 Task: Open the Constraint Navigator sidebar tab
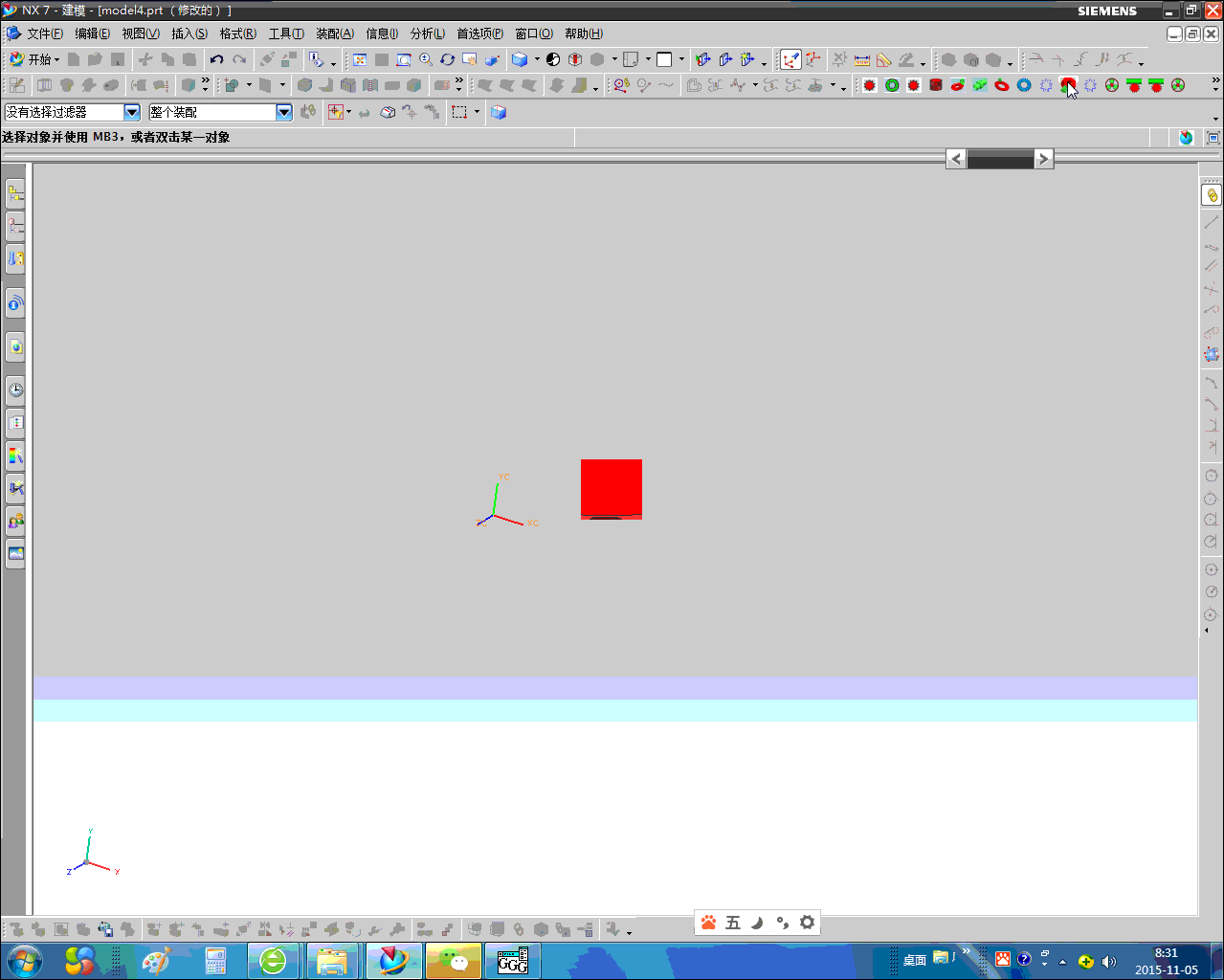[15, 226]
